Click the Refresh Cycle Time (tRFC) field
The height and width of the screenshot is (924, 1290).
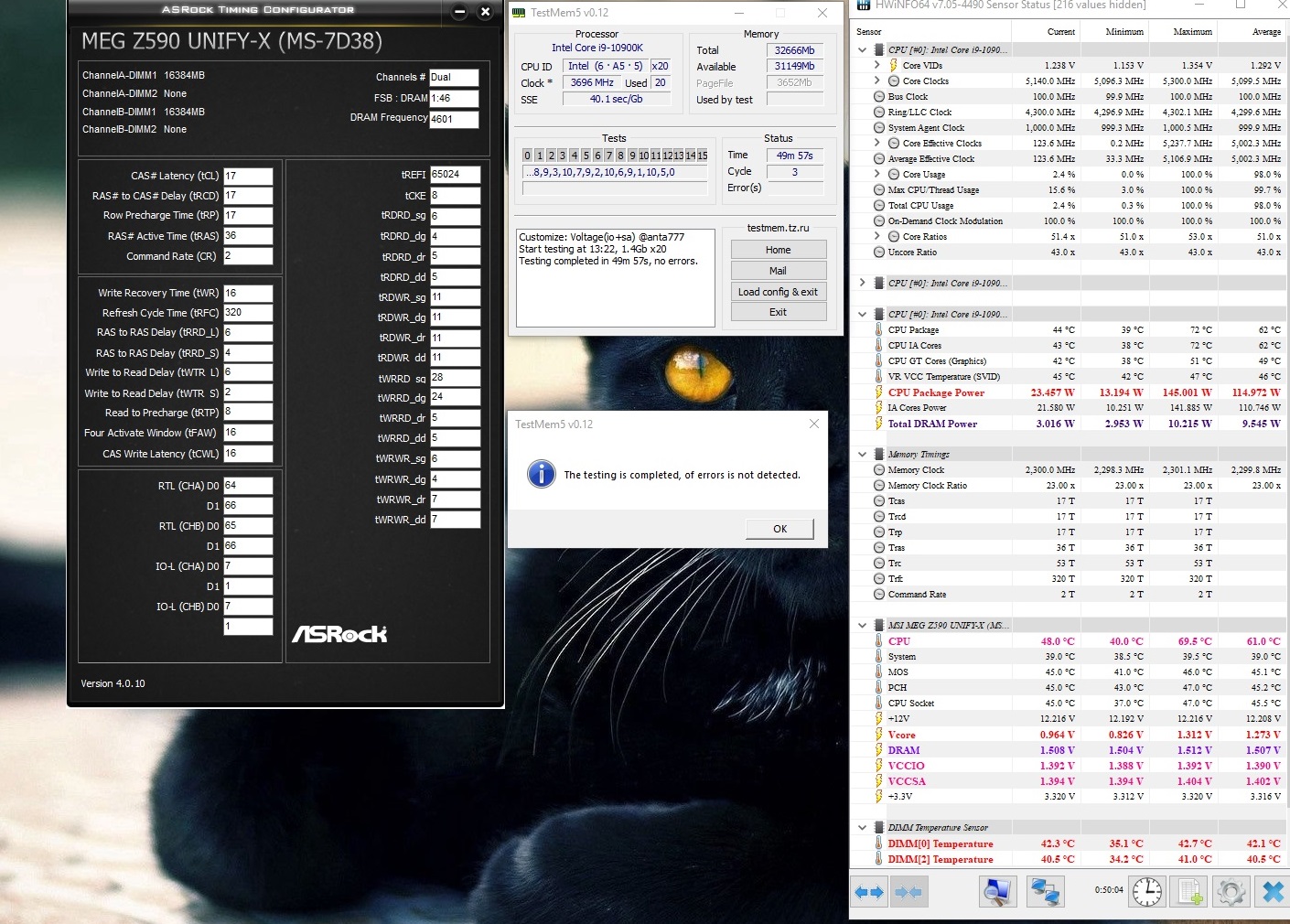tap(248, 313)
